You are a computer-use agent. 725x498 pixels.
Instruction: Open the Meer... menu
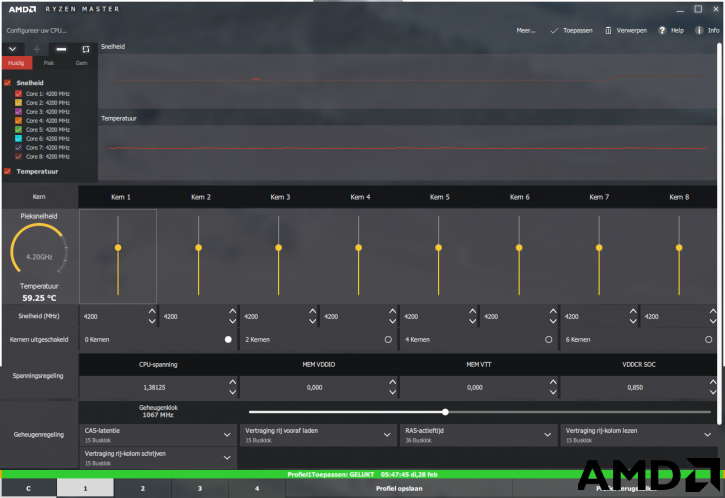point(526,31)
